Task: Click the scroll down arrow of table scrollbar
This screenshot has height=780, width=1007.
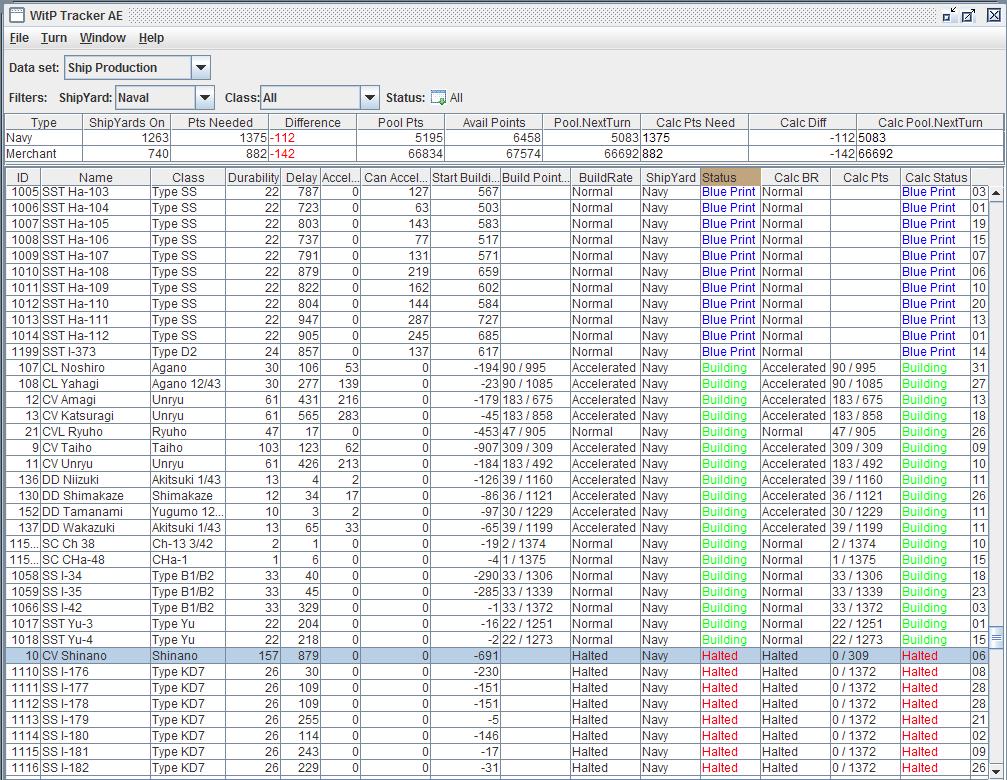Action: (996, 771)
